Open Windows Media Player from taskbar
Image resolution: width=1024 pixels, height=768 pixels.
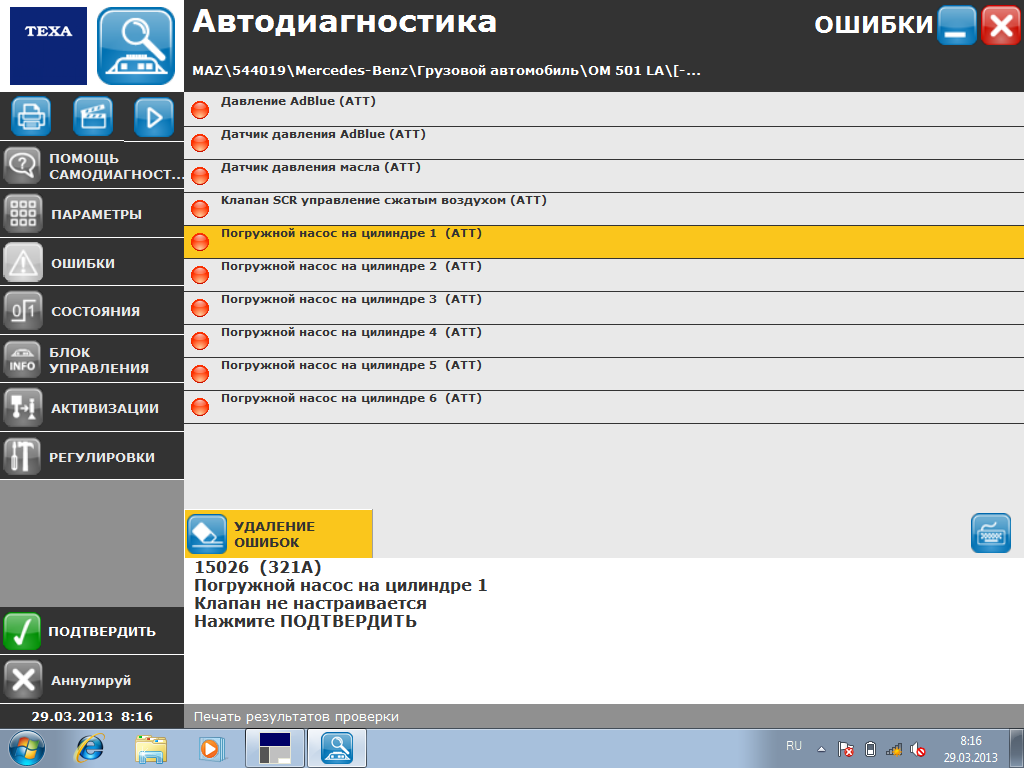point(212,748)
